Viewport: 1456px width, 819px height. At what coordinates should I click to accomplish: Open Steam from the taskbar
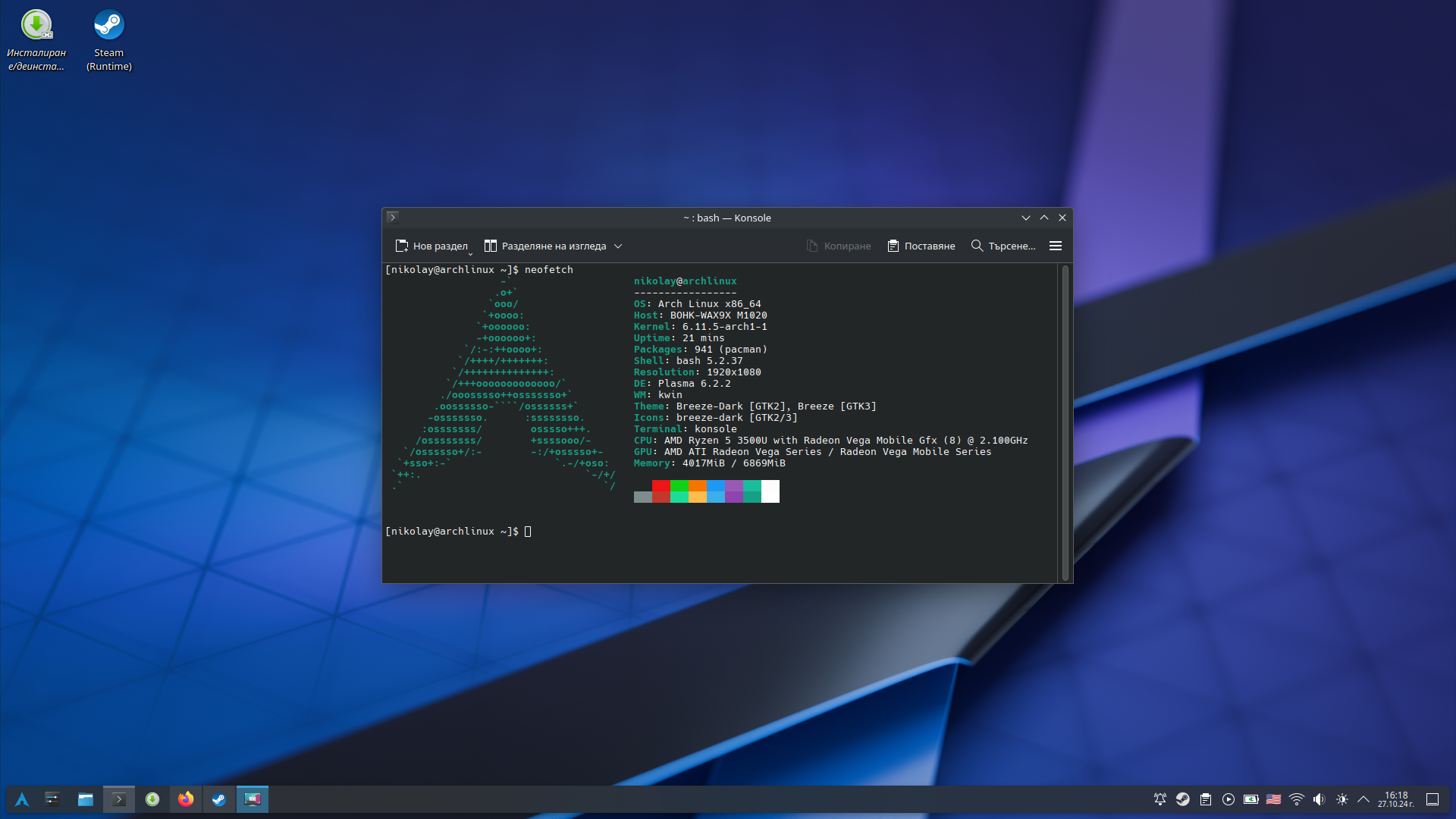[219, 799]
